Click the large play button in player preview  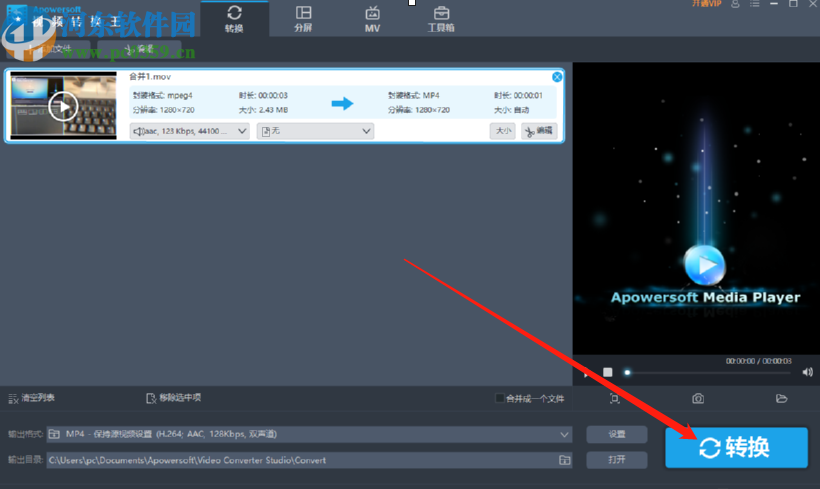tap(704, 265)
